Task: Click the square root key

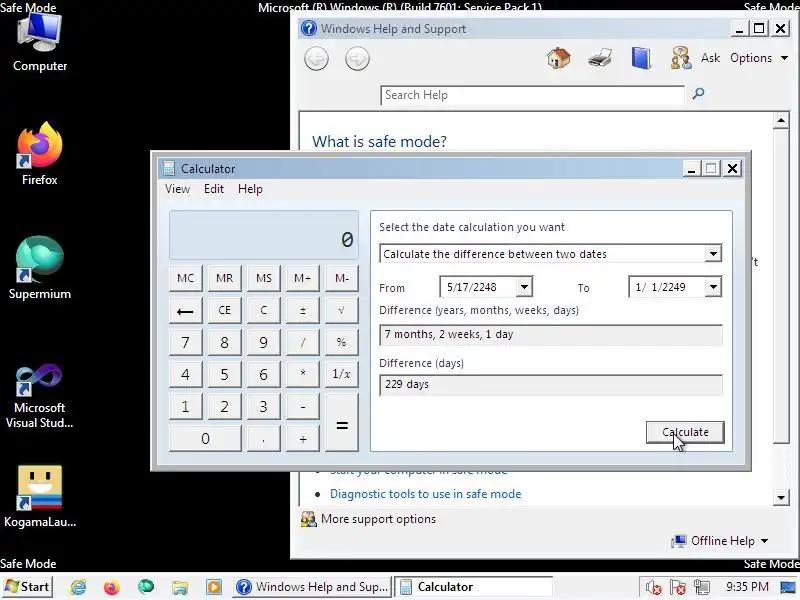Action: (x=342, y=311)
